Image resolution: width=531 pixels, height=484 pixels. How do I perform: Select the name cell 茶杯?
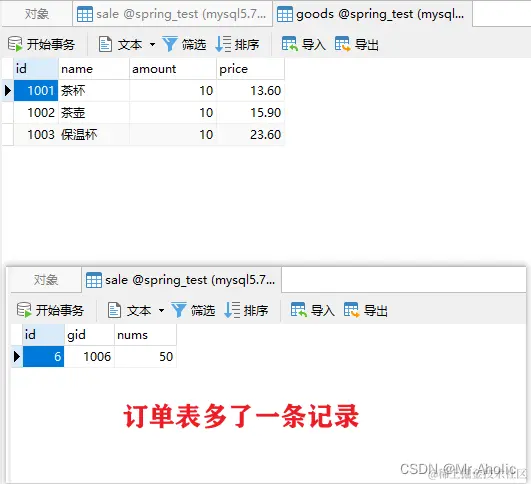[94, 90]
